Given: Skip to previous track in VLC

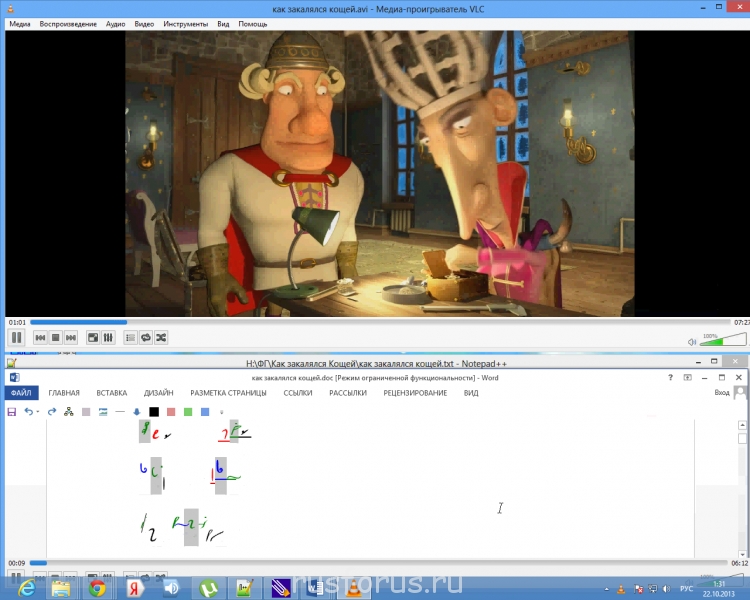Looking at the screenshot, I should click(x=41, y=338).
